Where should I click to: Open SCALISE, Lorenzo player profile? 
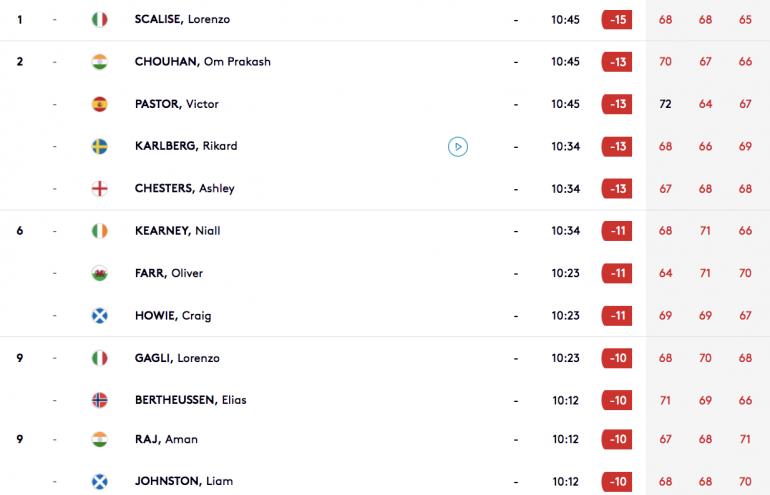[x=182, y=20]
